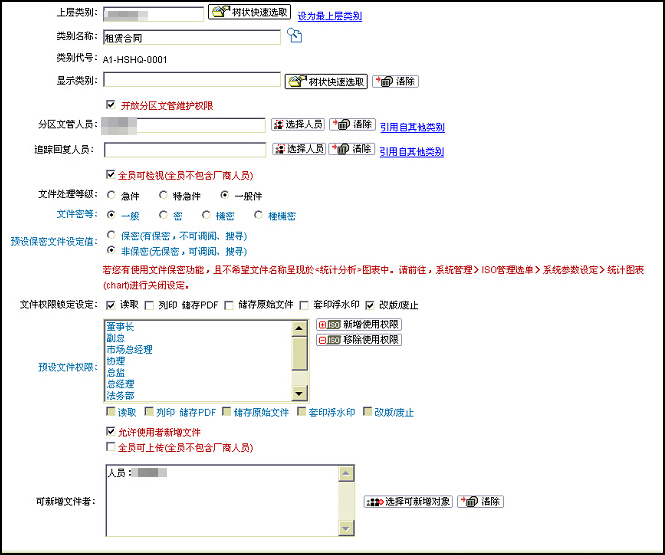
Task: Select 机密 file confidentiality radio
Action: pyautogui.click(x=206, y=215)
